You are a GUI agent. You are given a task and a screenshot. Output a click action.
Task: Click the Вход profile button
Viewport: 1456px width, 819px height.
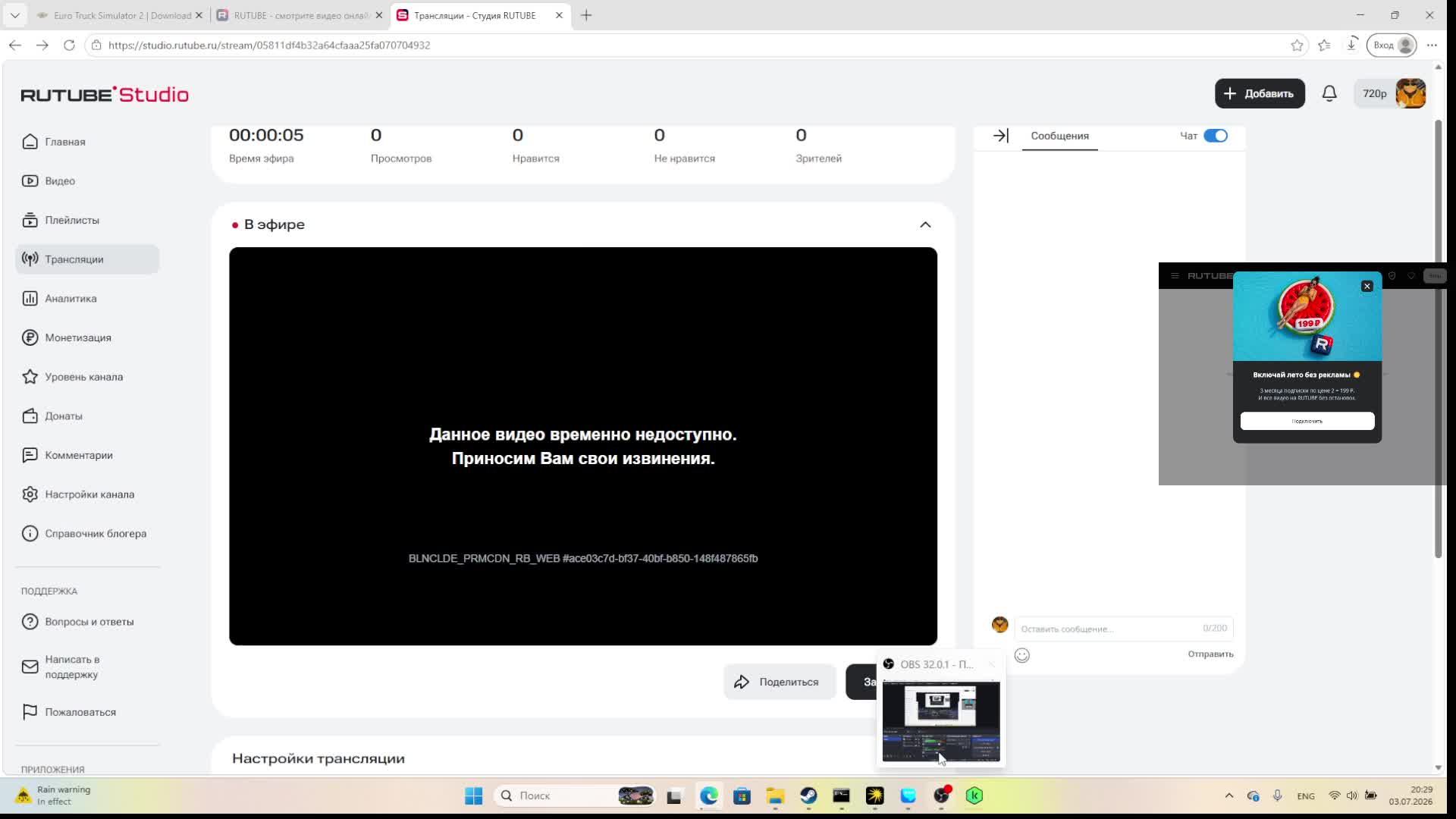click(x=1392, y=45)
